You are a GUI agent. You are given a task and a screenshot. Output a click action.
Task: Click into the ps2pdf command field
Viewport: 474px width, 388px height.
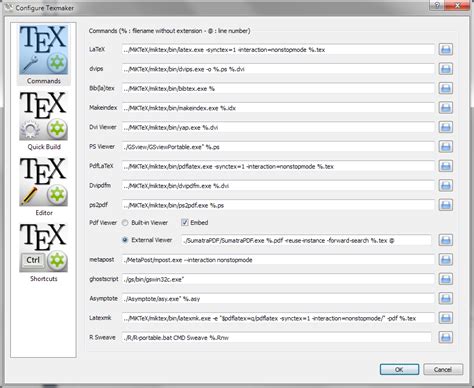click(x=278, y=205)
